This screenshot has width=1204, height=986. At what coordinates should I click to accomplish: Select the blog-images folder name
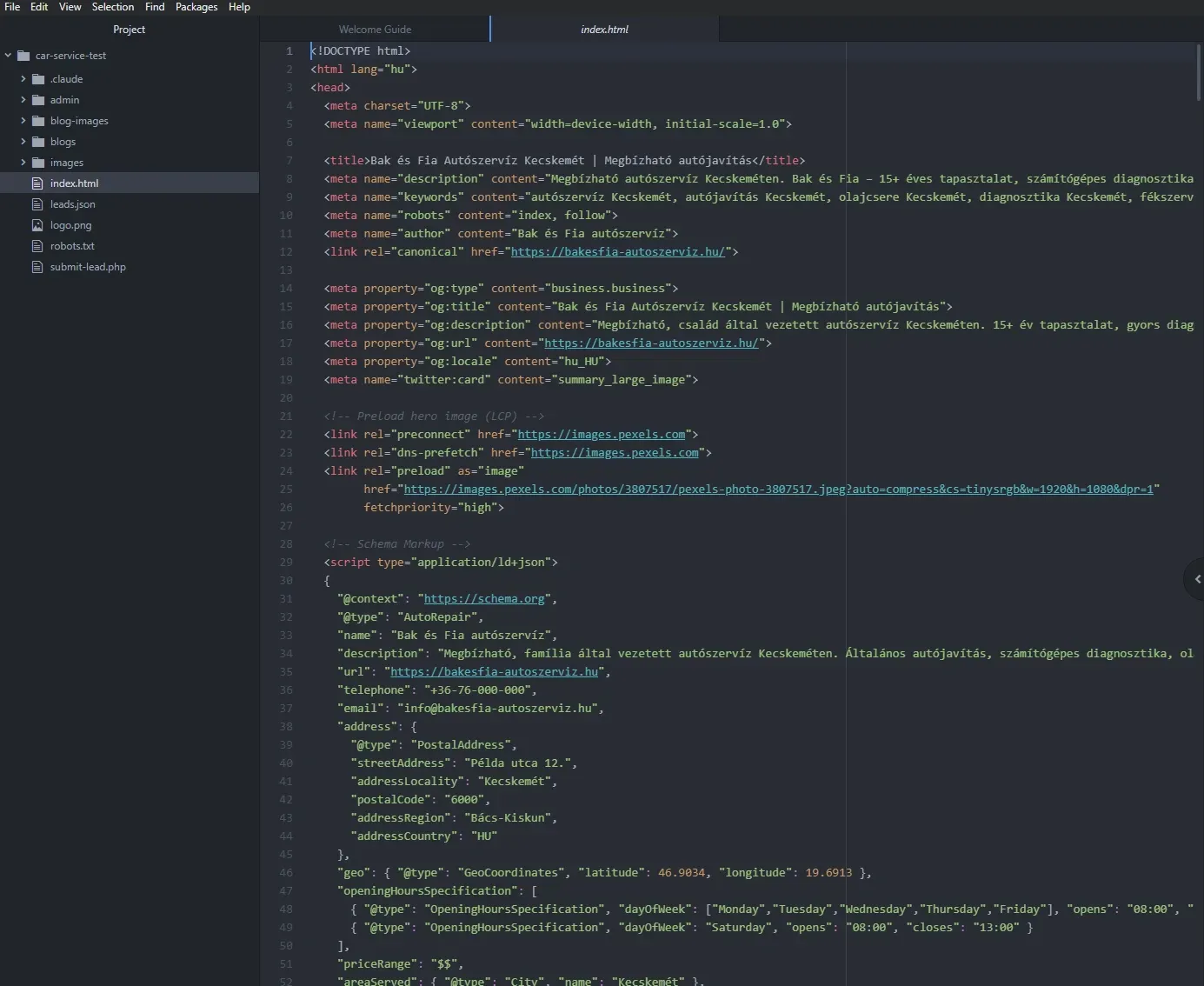tap(79, 121)
